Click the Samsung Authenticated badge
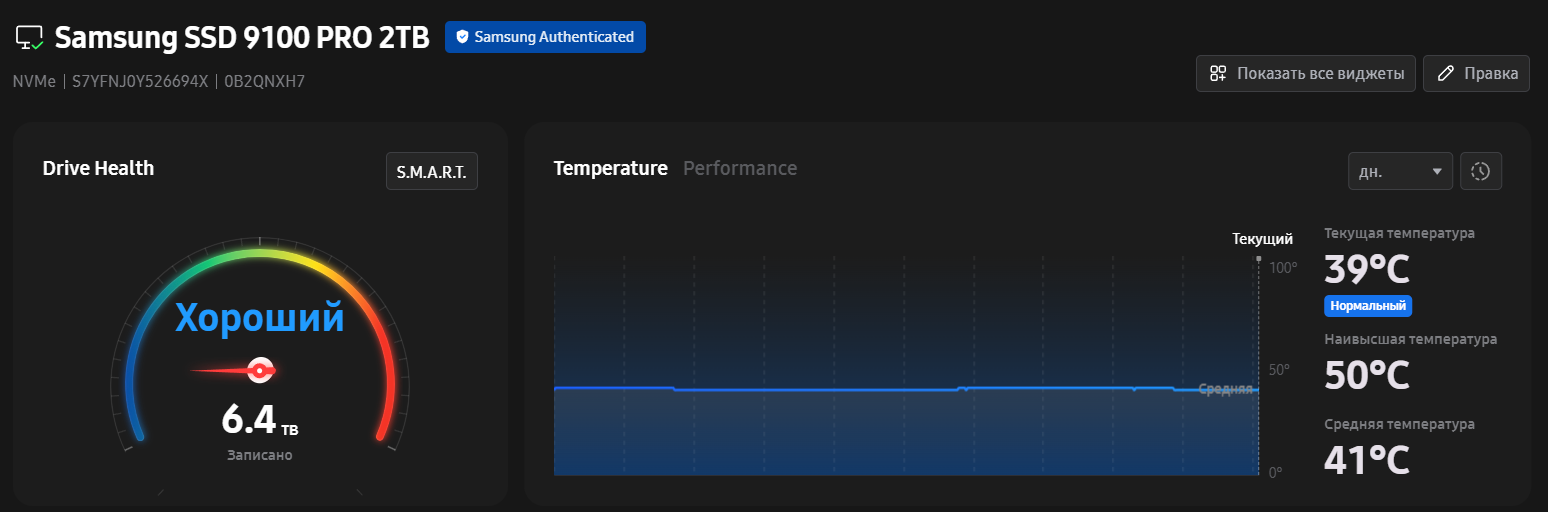 545,37
